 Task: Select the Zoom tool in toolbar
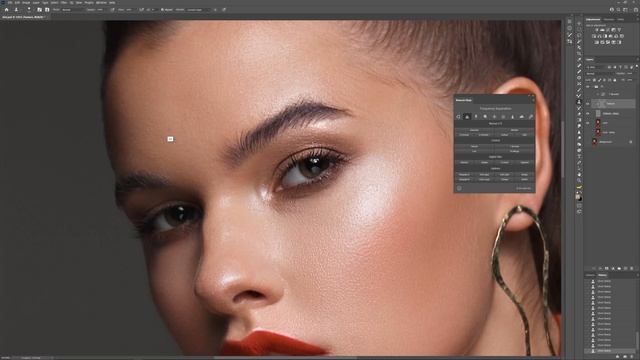pos(579,180)
